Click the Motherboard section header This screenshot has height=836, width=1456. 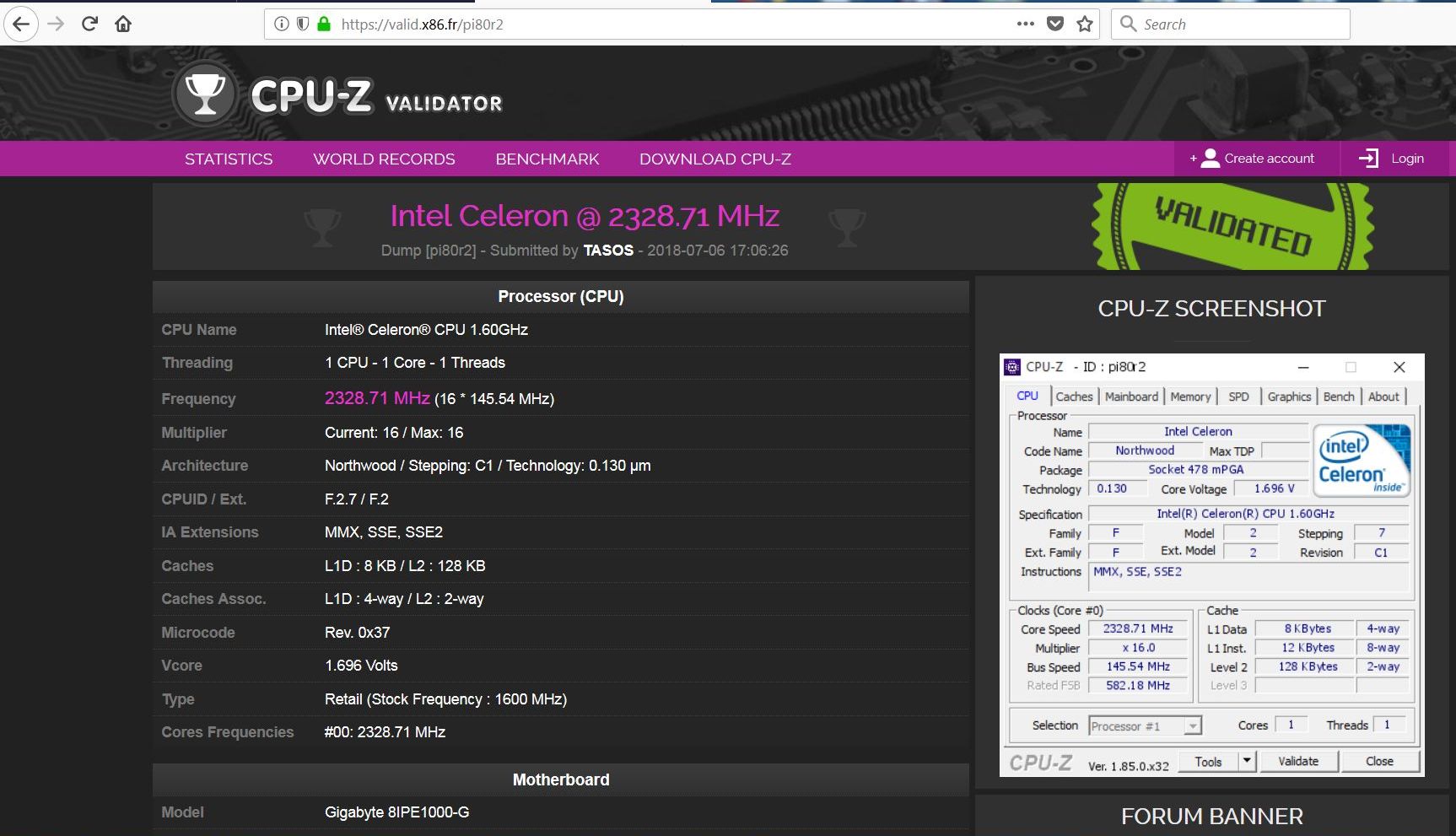tap(561, 779)
